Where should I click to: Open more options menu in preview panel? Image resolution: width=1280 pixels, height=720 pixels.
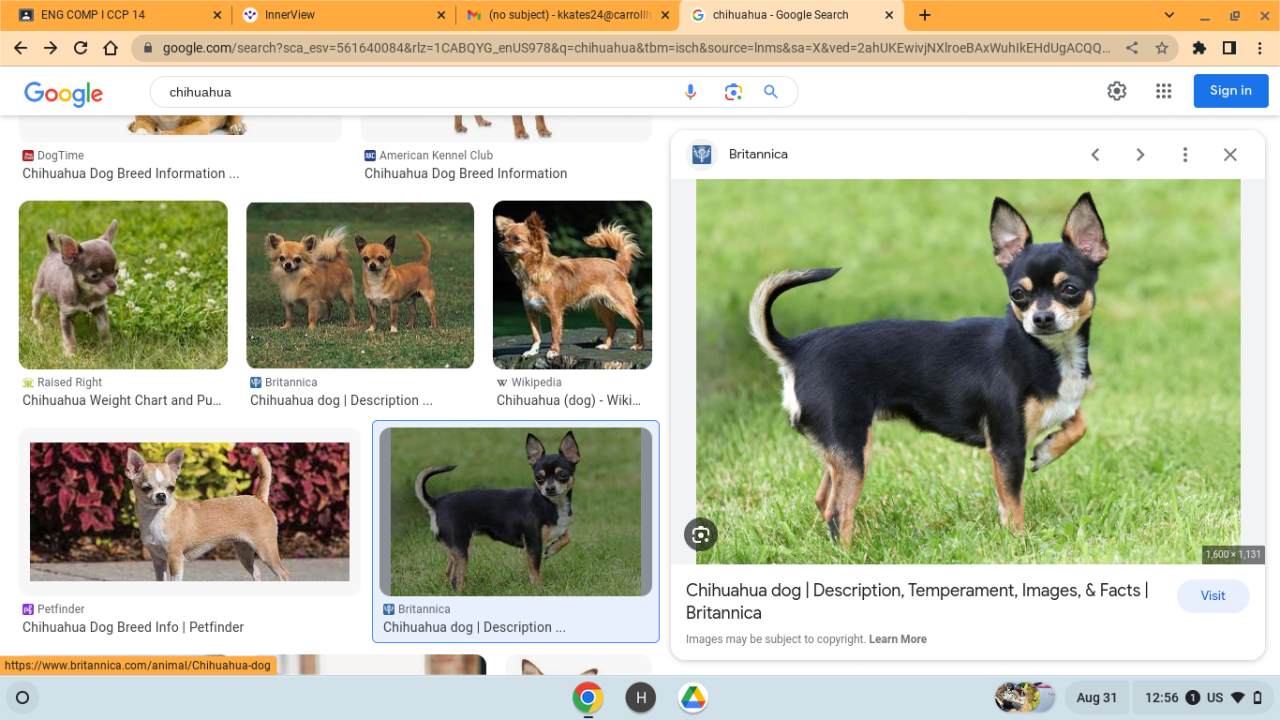[x=1185, y=155]
